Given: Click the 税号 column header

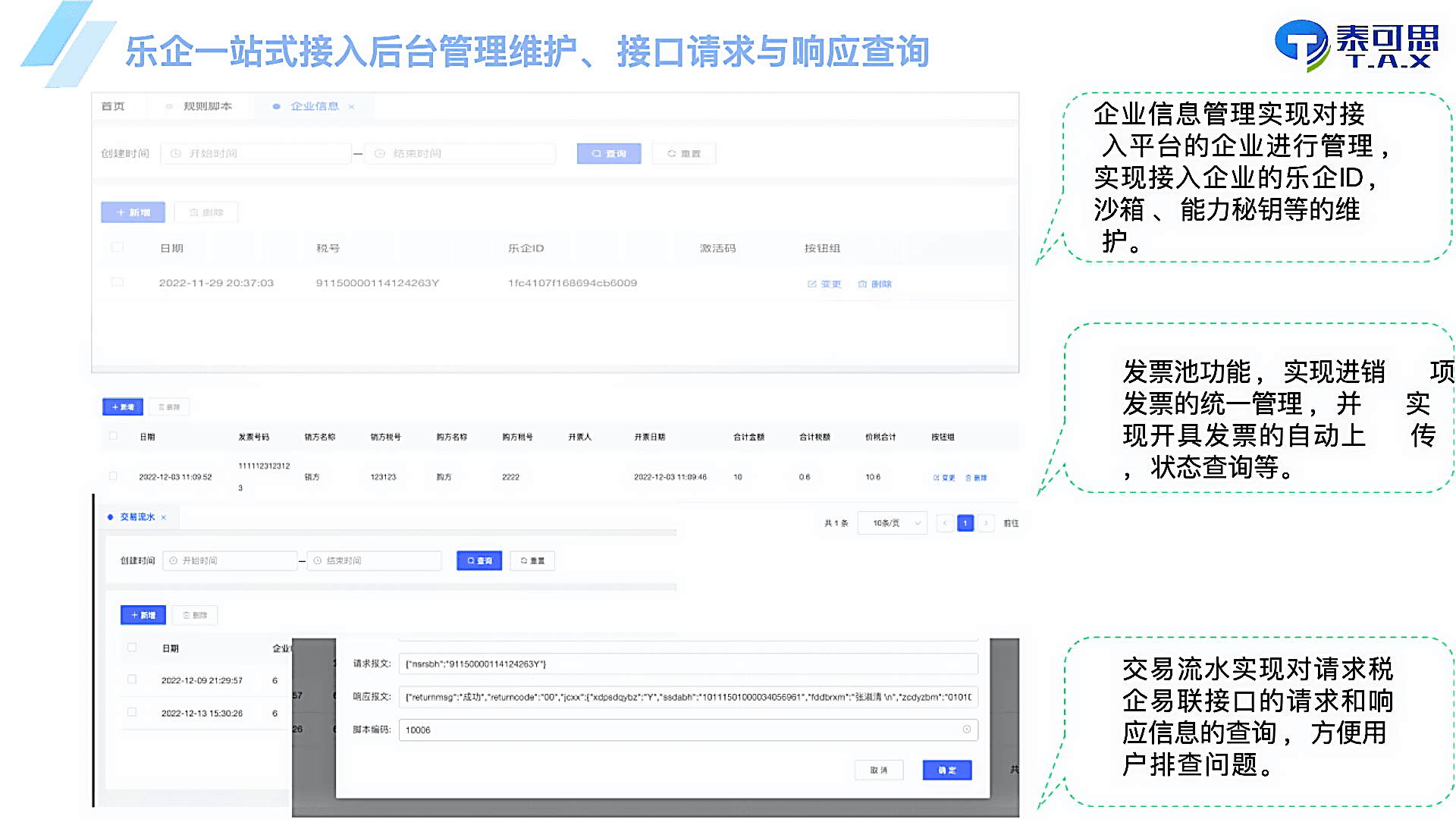Looking at the screenshot, I should coord(328,248).
